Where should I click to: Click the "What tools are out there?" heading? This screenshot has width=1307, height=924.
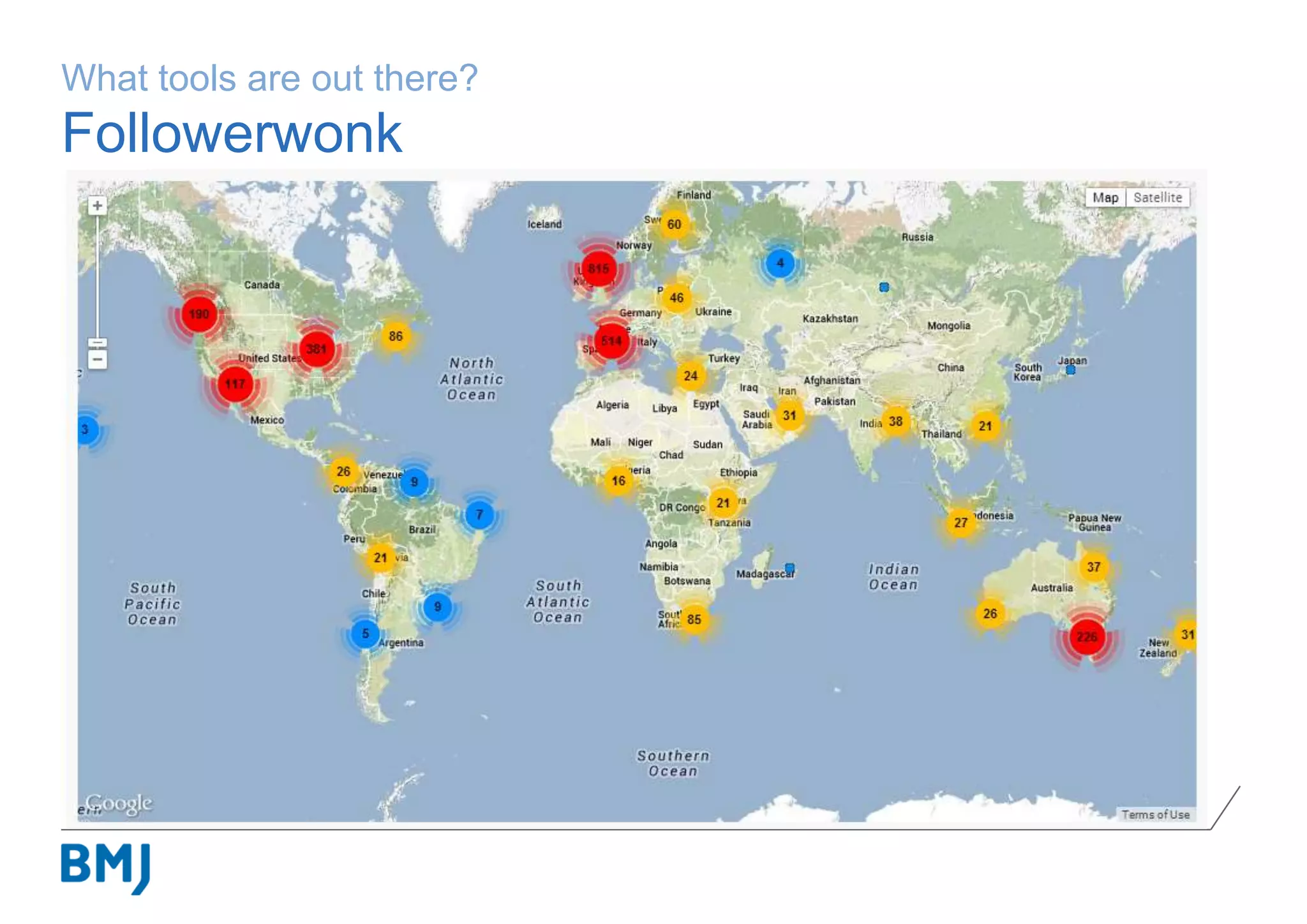(269, 78)
